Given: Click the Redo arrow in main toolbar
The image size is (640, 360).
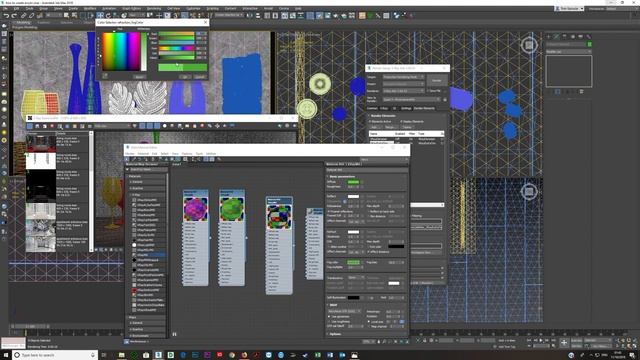Looking at the screenshot, I should click(14, 16).
